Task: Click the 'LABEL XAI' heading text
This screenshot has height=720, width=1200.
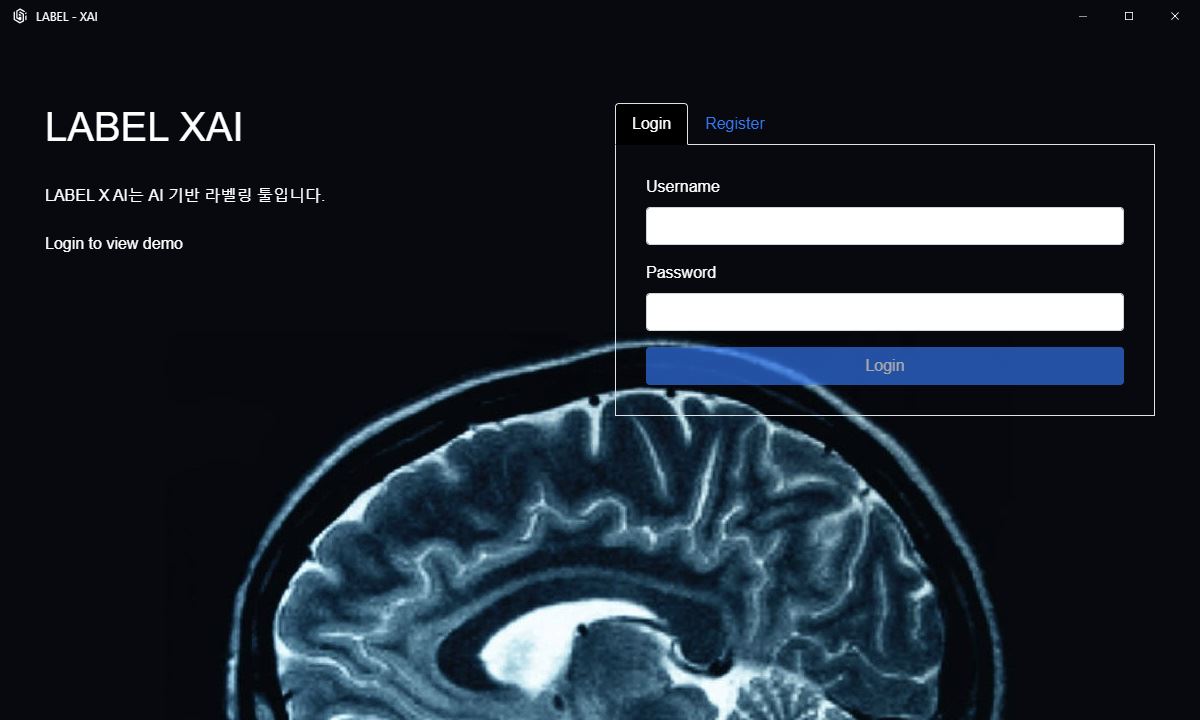Action: click(x=144, y=127)
